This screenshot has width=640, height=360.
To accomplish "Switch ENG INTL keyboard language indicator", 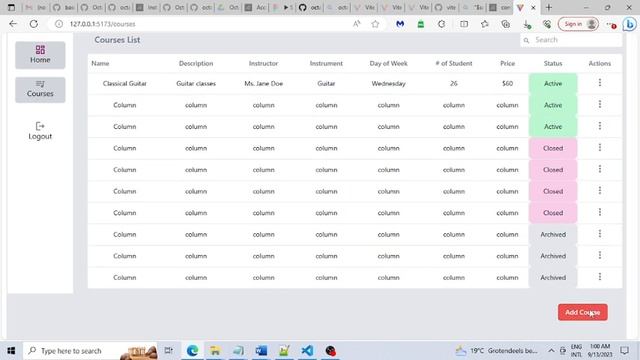I will (576, 350).
